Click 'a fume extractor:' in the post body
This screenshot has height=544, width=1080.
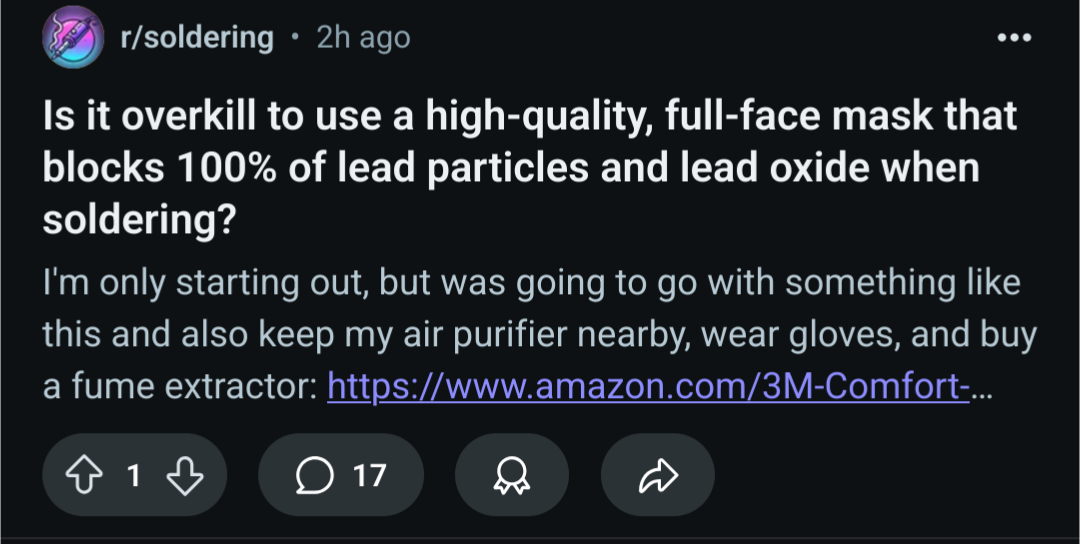(180, 385)
